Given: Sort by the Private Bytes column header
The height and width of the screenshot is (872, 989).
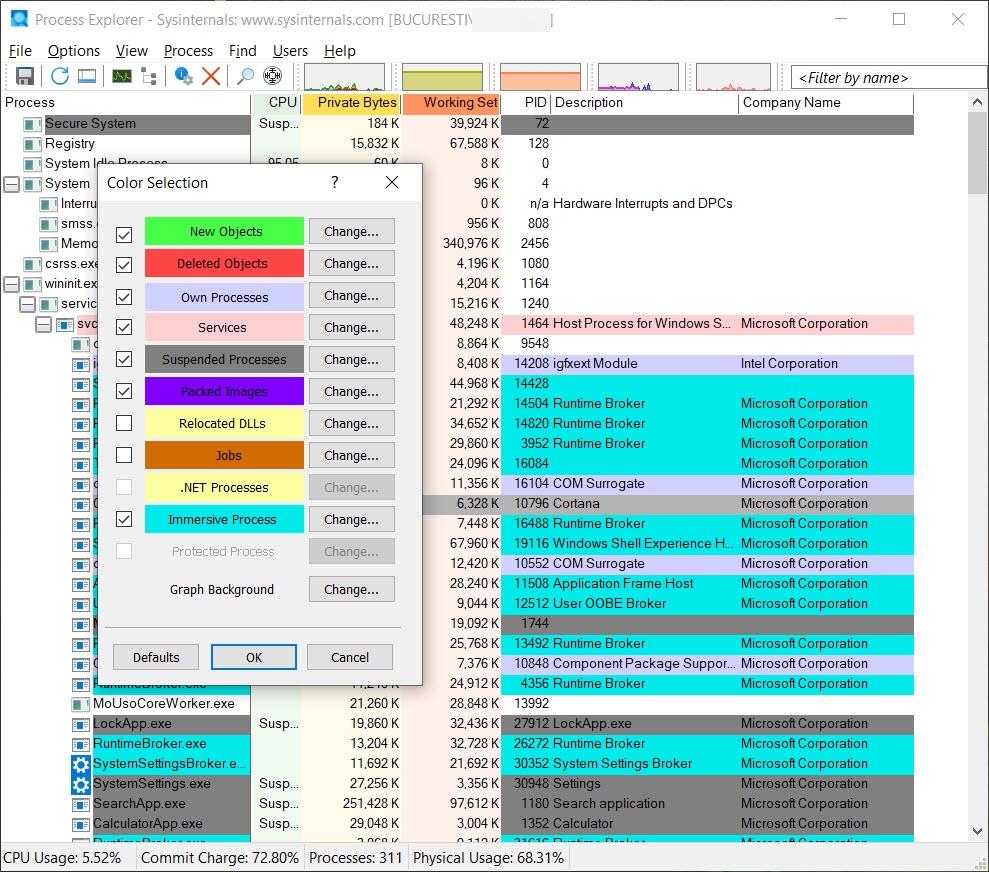Looking at the screenshot, I should coord(352,103).
